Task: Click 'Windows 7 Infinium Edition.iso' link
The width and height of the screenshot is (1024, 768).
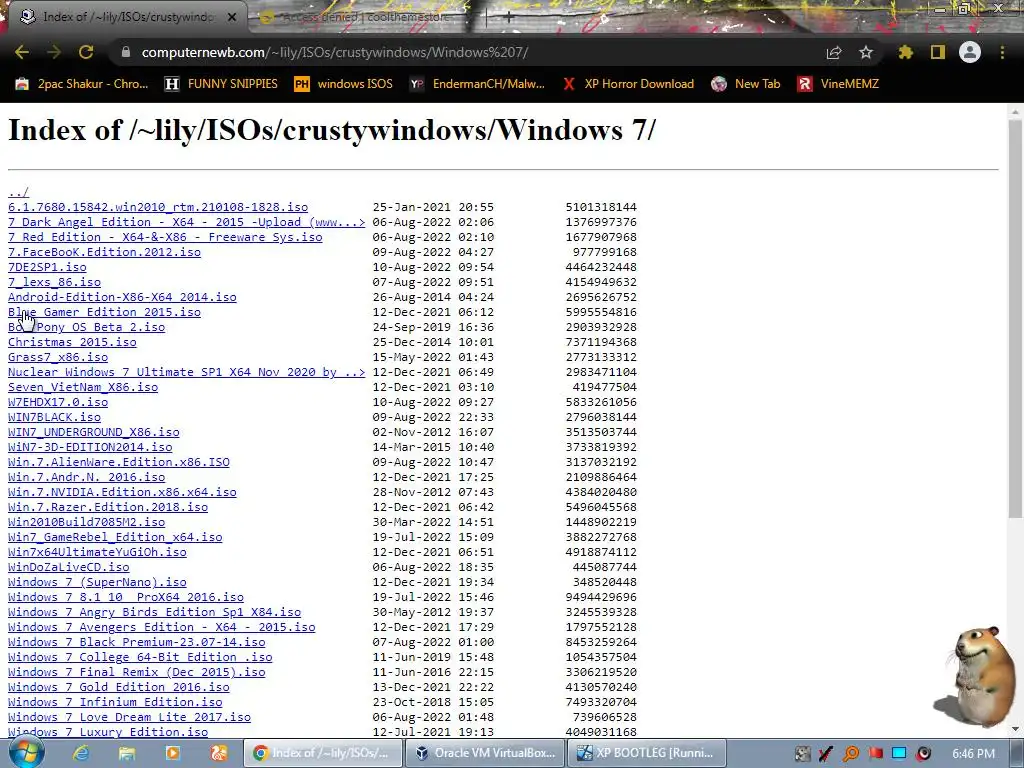Action: pyautogui.click(x=115, y=703)
